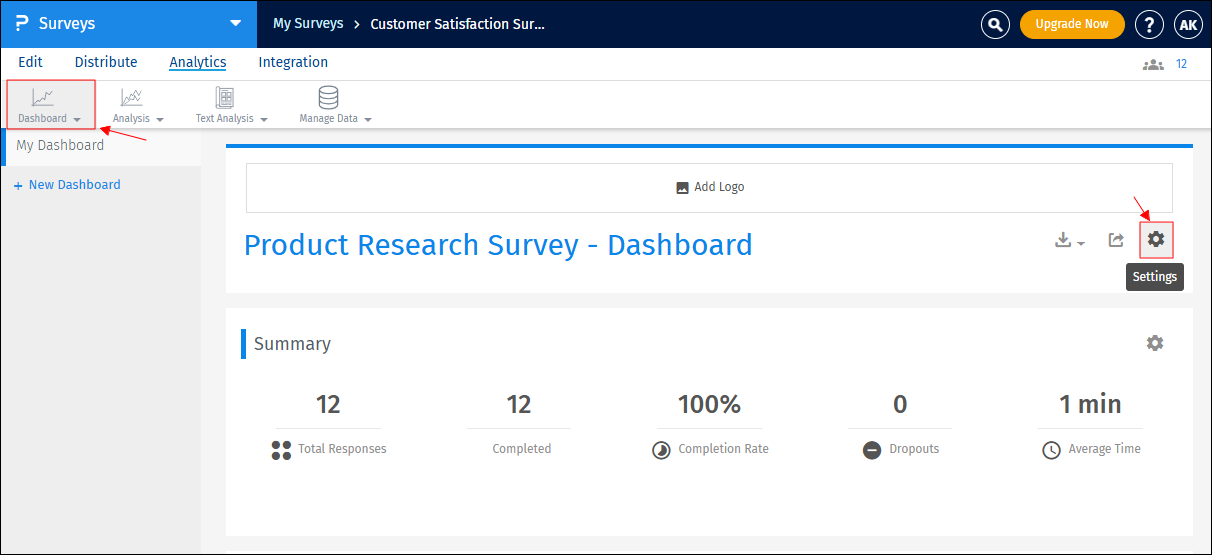Switch to the Distribute tab
1212x555 pixels.
coord(106,62)
